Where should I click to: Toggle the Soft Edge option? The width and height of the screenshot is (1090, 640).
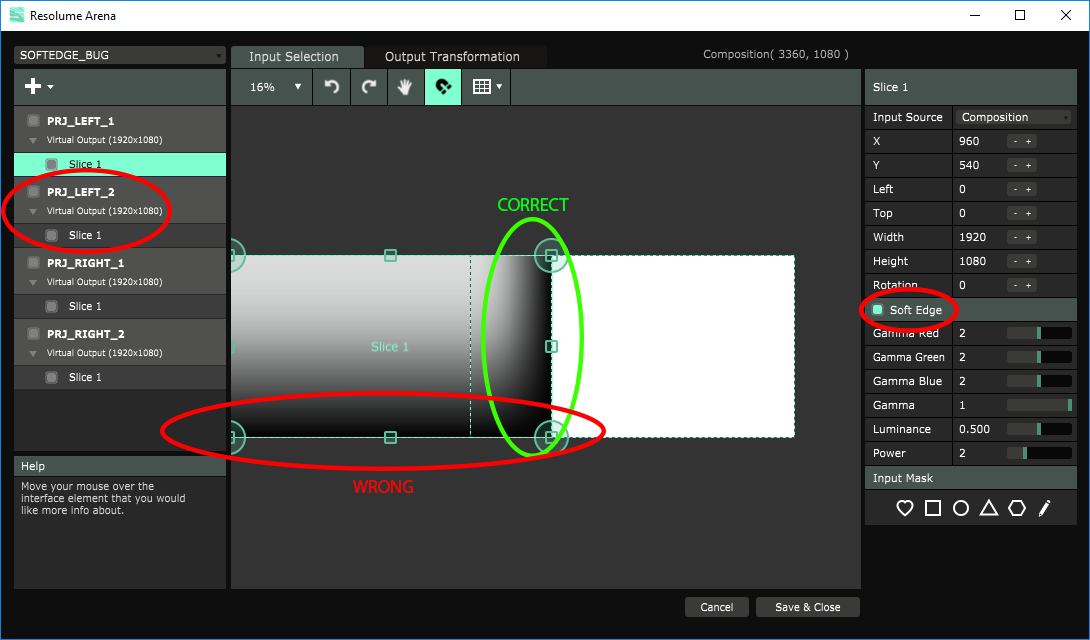[x=878, y=310]
